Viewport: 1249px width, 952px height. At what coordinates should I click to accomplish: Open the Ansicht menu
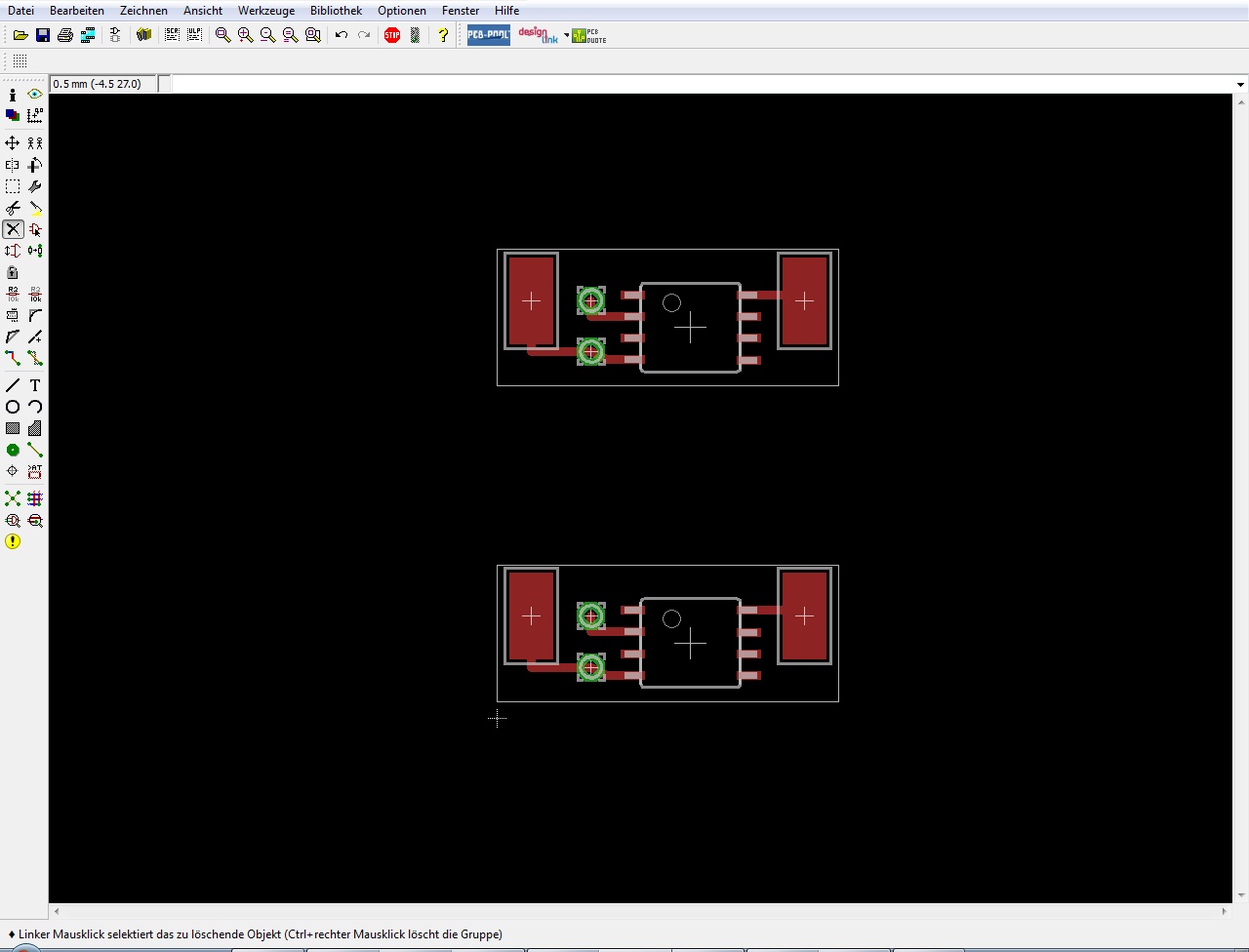(x=203, y=11)
